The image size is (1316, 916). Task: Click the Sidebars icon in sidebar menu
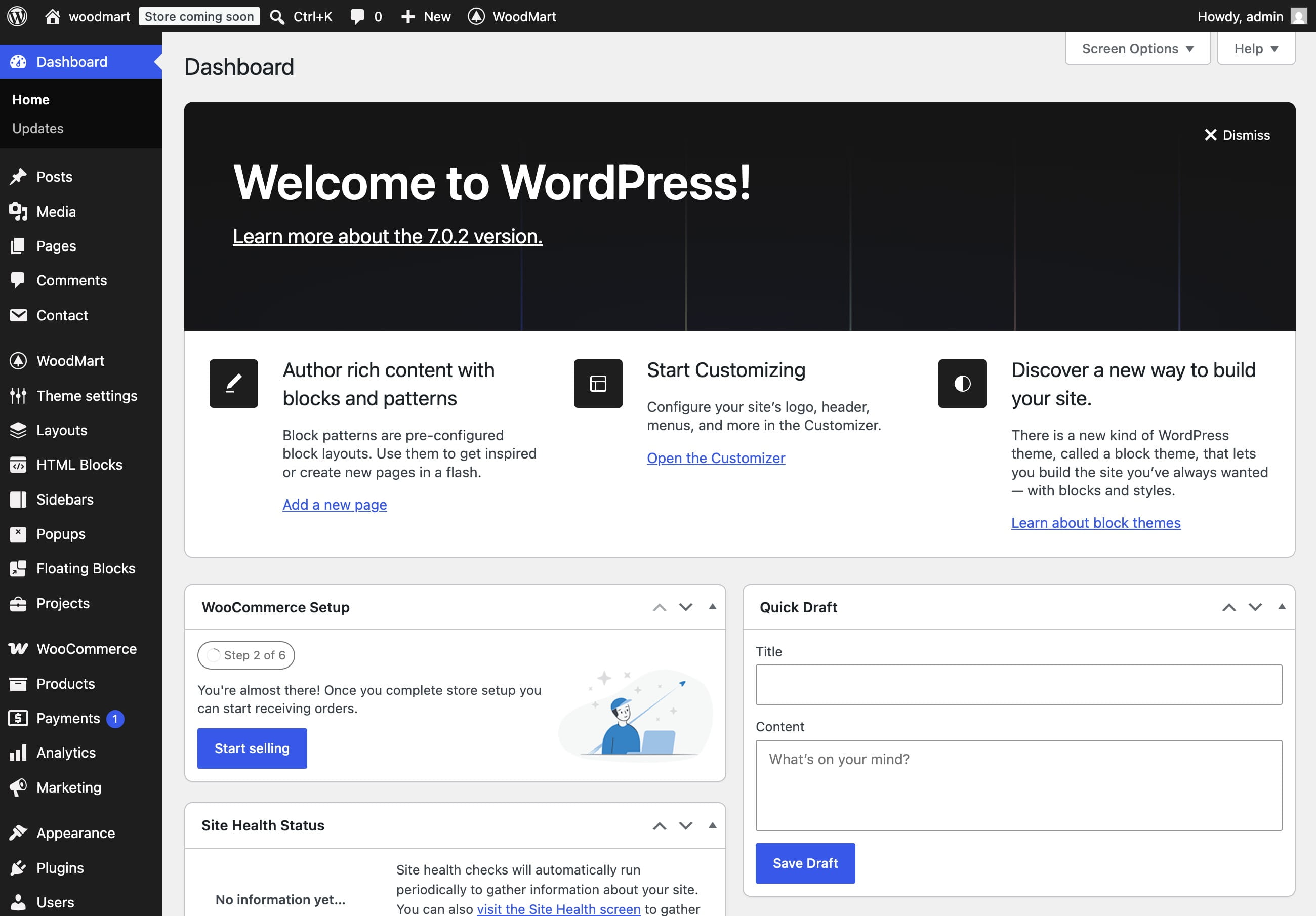18,499
